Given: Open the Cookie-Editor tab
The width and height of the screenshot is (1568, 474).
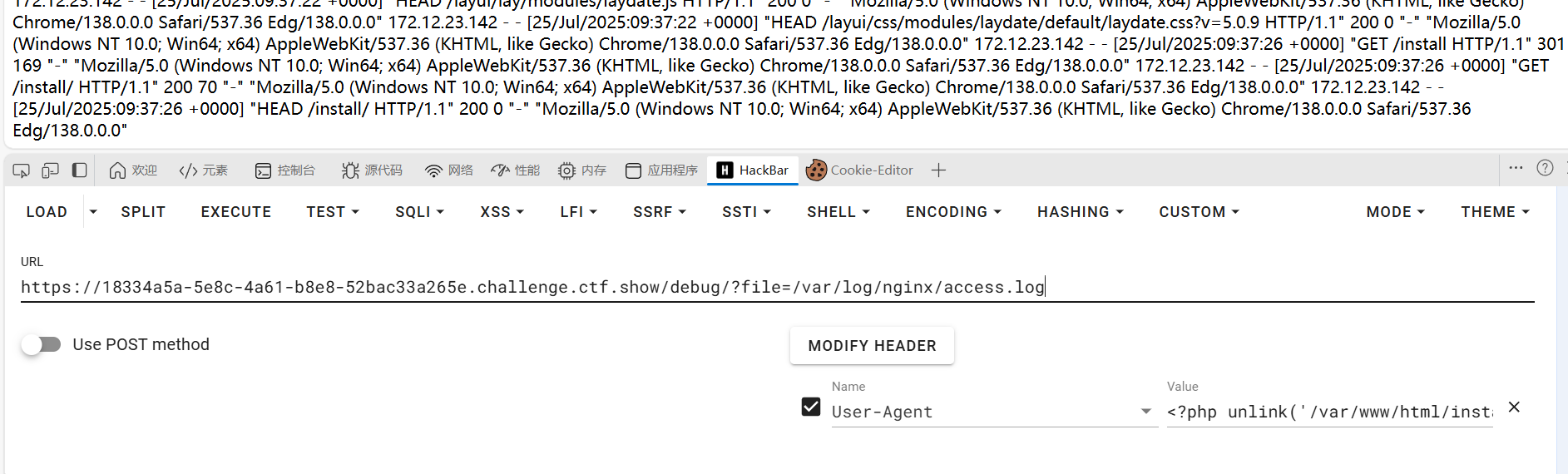Looking at the screenshot, I should point(860,170).
